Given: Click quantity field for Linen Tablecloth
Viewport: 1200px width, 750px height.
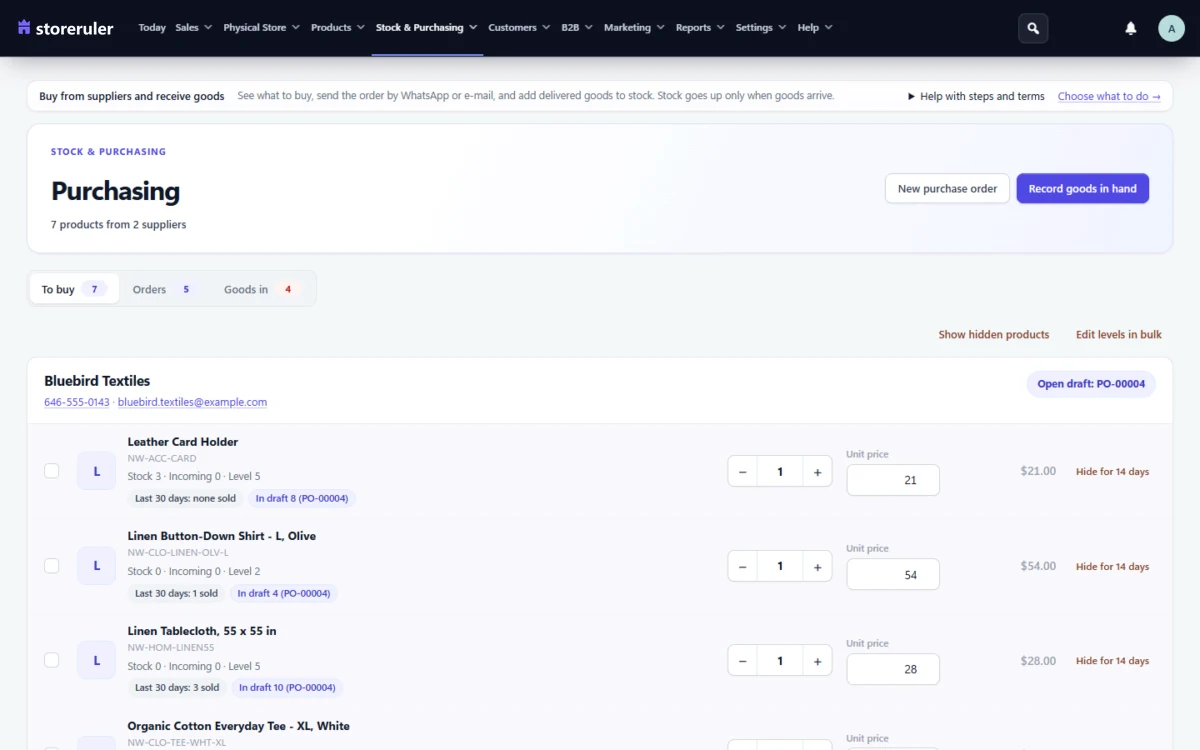Looking at the screenshot, I should [780, 660].
